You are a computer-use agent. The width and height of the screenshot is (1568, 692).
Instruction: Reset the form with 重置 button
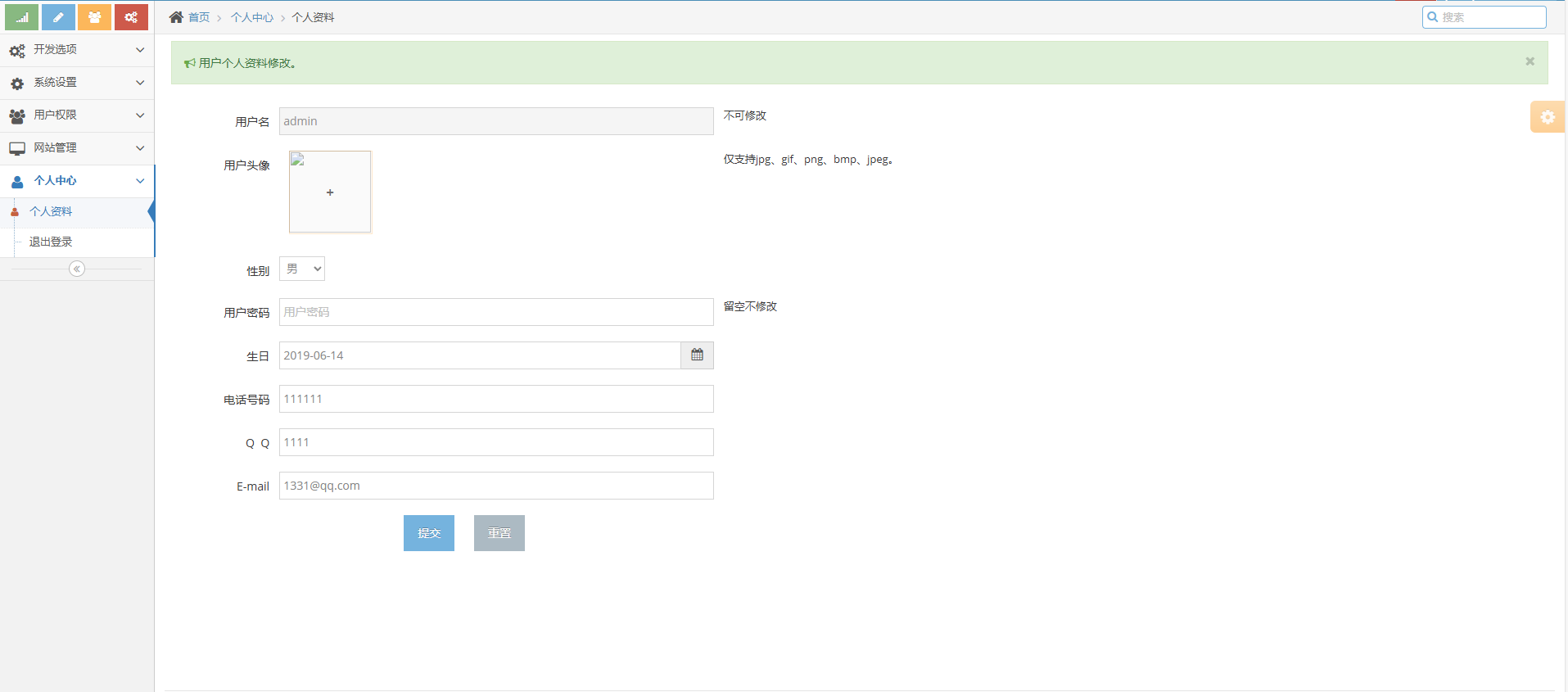499,533
